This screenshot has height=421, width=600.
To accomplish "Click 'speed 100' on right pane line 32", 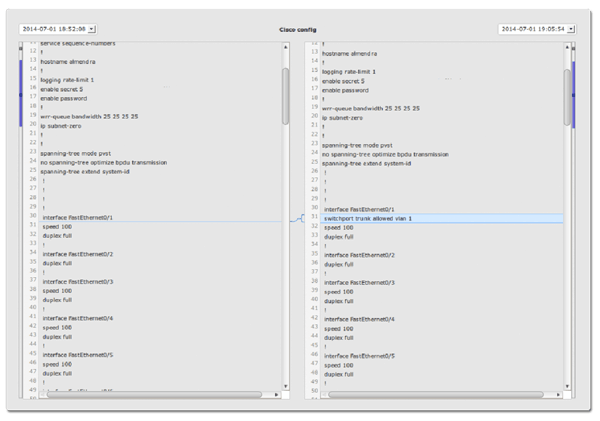I will (x=339, y=228).
